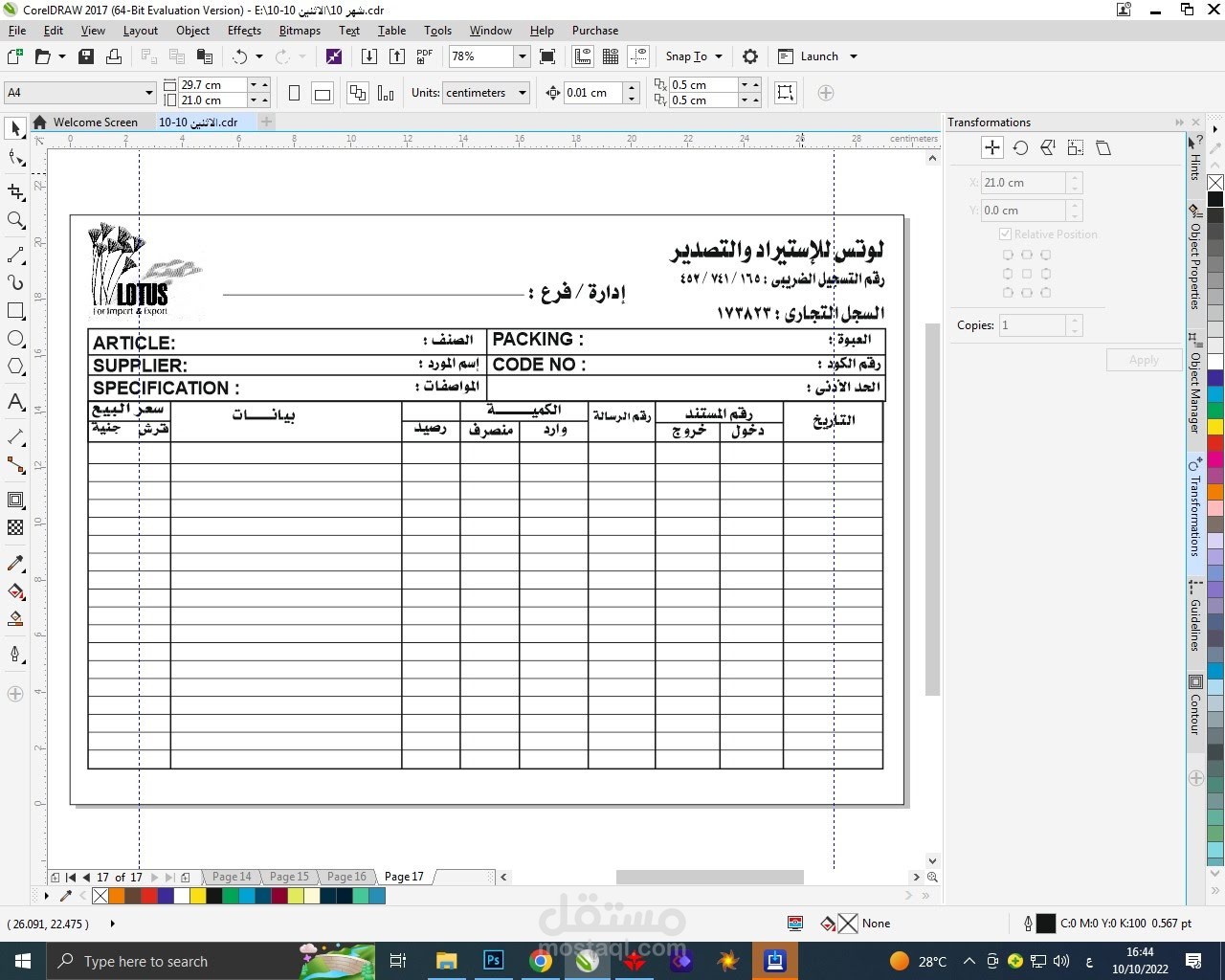Open the A4 page size dropdown
Viewport: 1225px width, 980px height.
coord(149,93)
